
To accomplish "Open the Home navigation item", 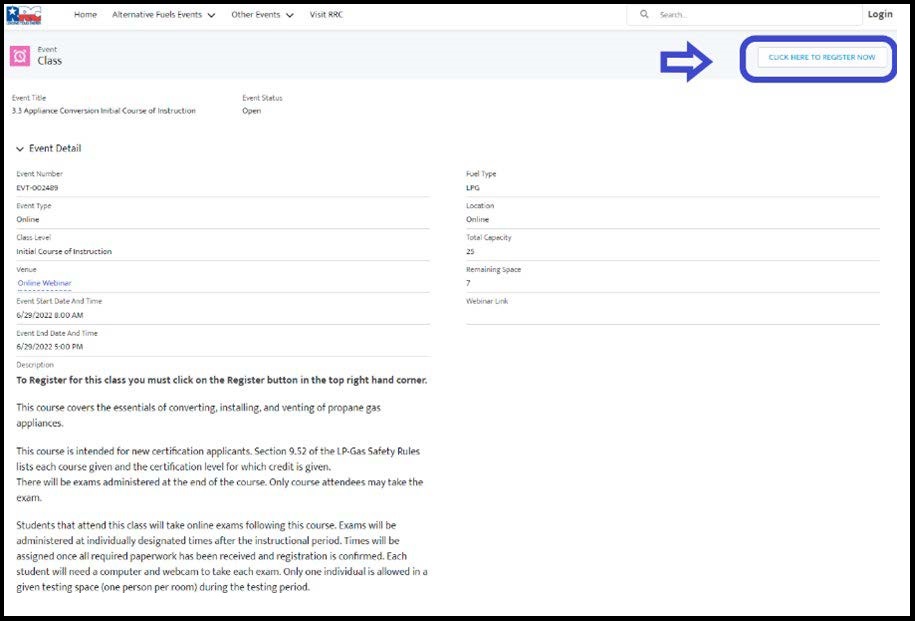I will pyautogui.click(x=85, y=15).
